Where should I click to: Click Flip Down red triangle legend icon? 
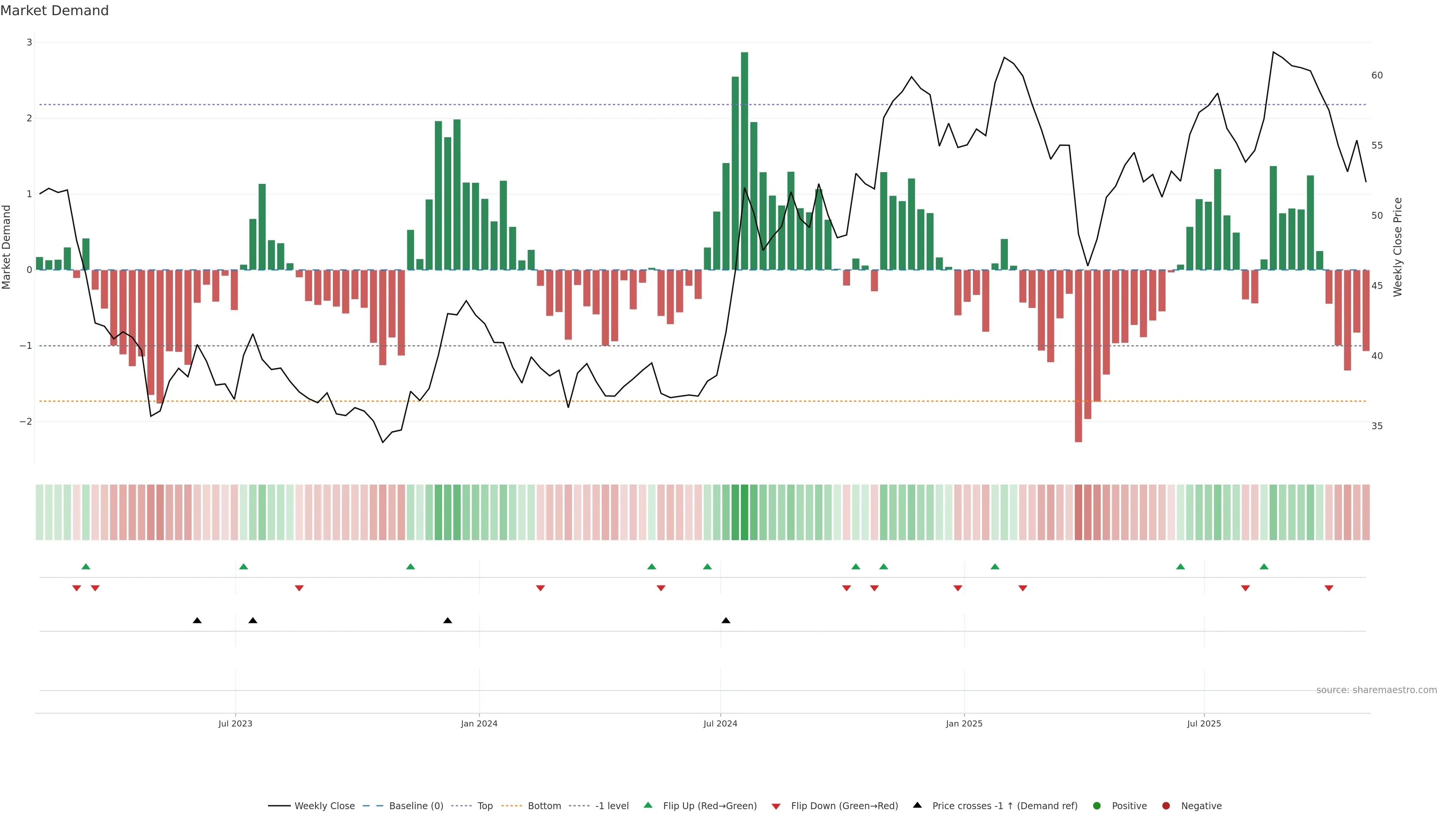click(x=776, y=806)
